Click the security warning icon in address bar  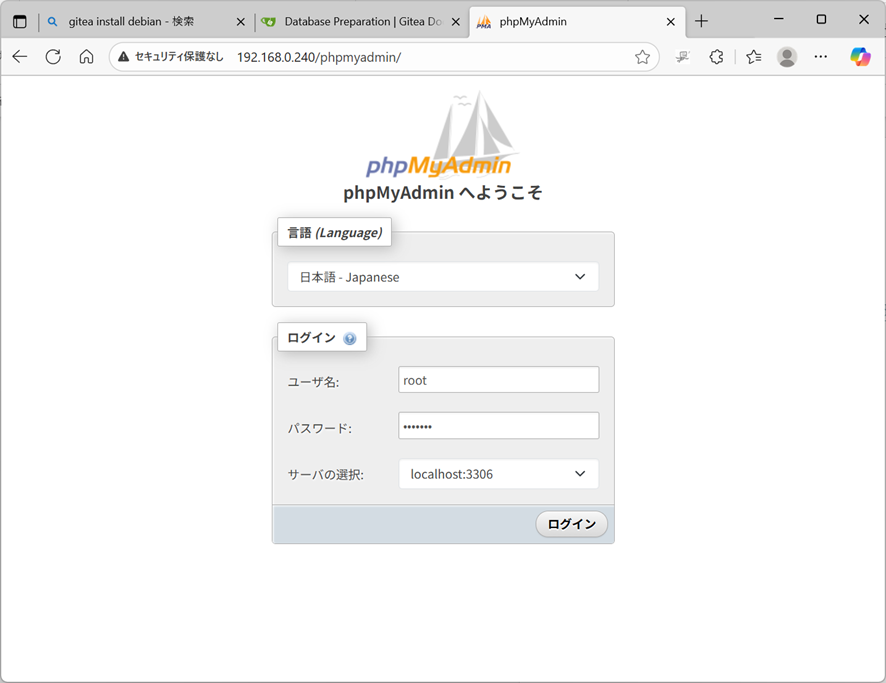pyautogui.click(x=124, y=56)
